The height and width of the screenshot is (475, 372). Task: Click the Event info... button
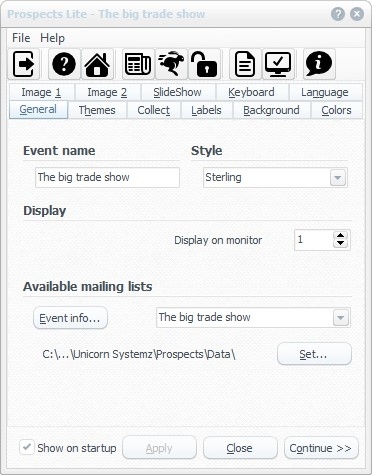tap(70, 318)
